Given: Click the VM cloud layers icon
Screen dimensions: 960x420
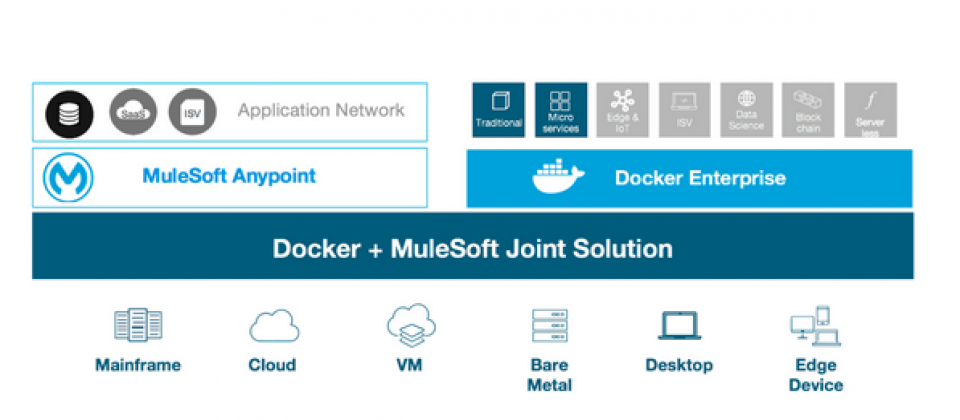Looking at the screenshot, I should [411, 324].
